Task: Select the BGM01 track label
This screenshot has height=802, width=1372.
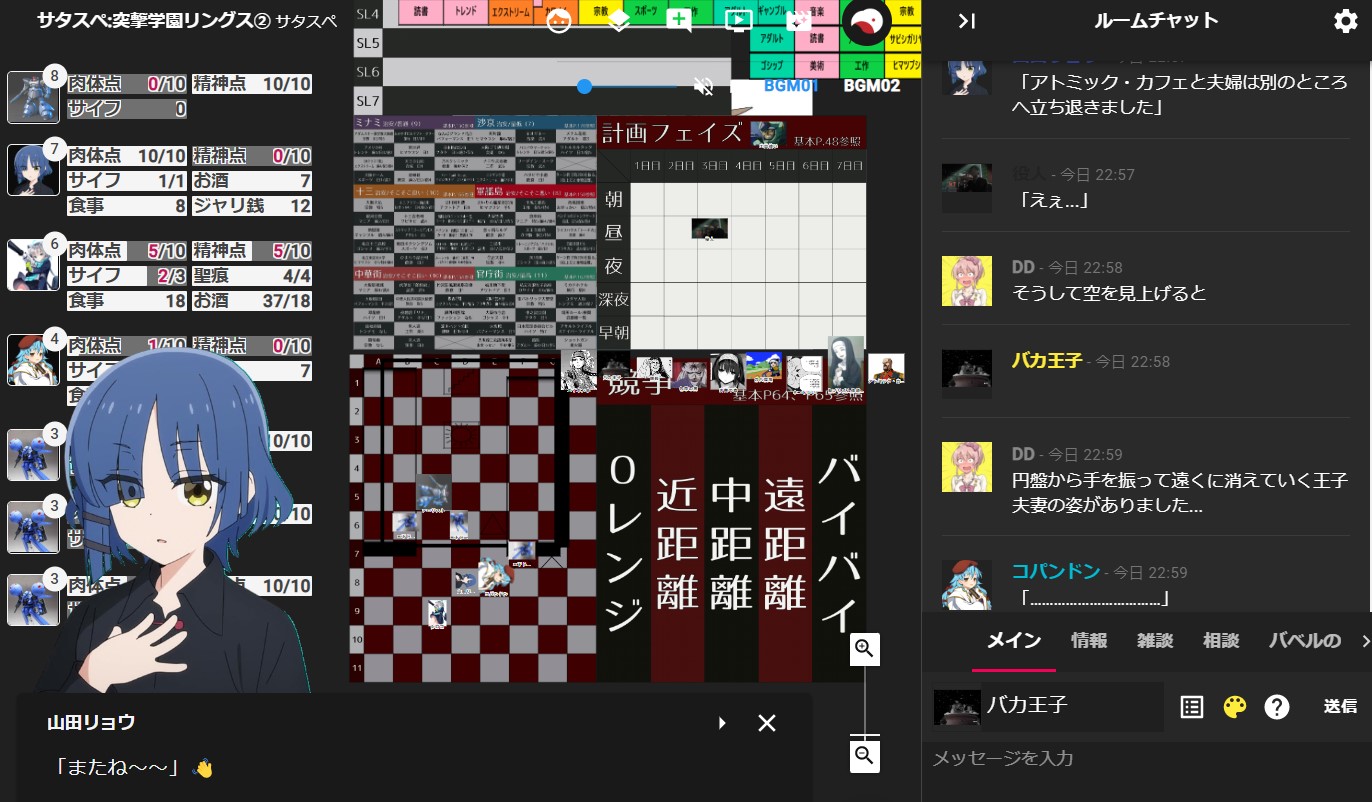Action: pyautogui.click(x=791, y=86)
